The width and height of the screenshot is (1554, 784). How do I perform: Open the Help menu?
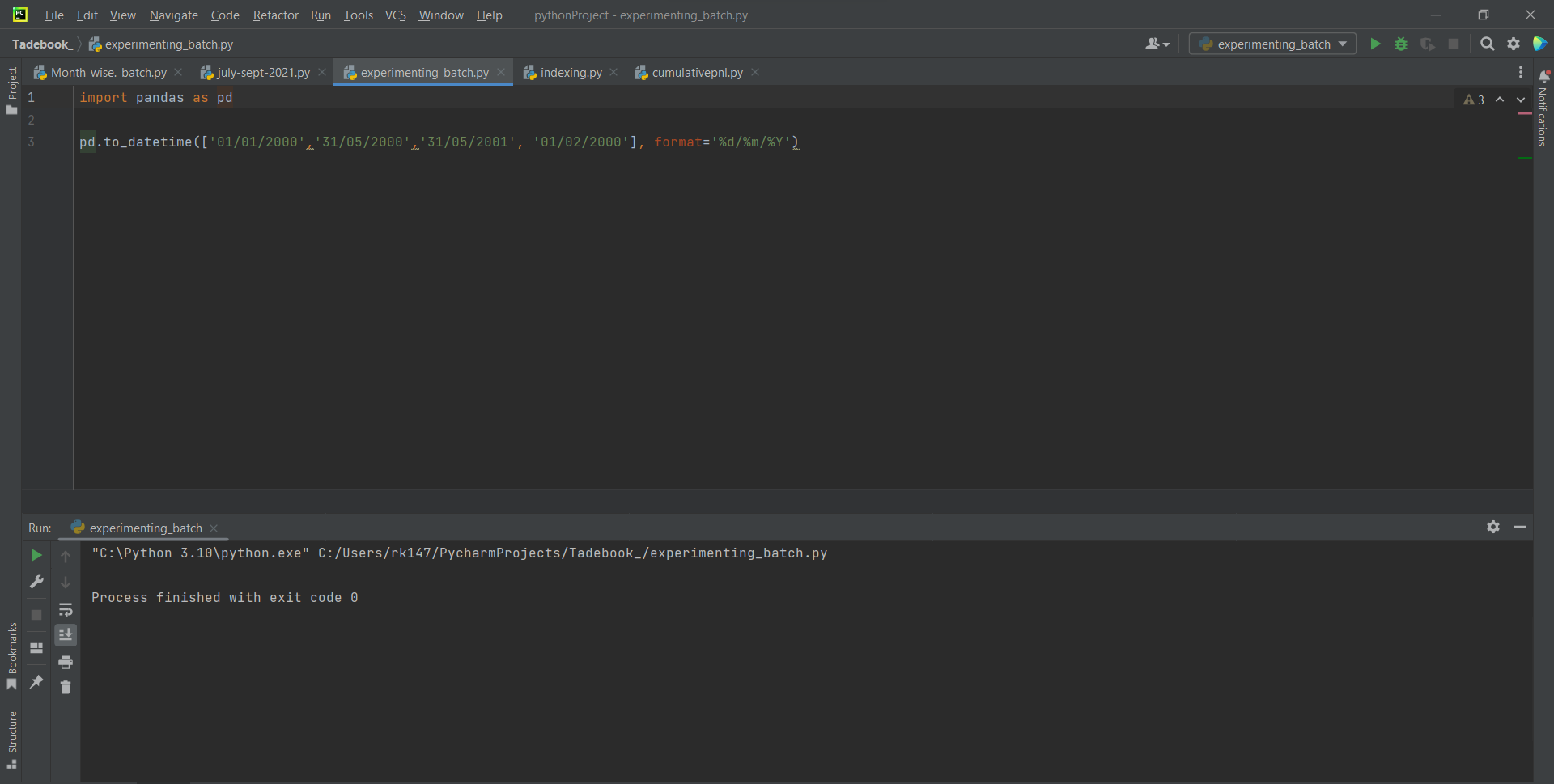coord(489,15)
